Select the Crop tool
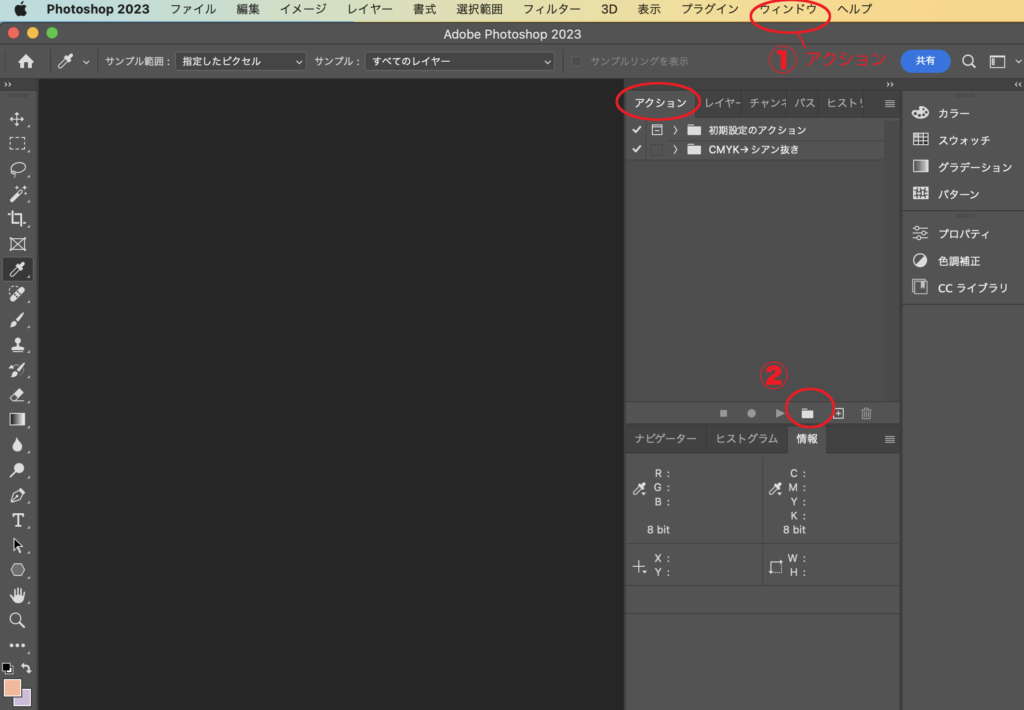The image size is (1024, 710). pyautogui.click(x=18, y=219)
